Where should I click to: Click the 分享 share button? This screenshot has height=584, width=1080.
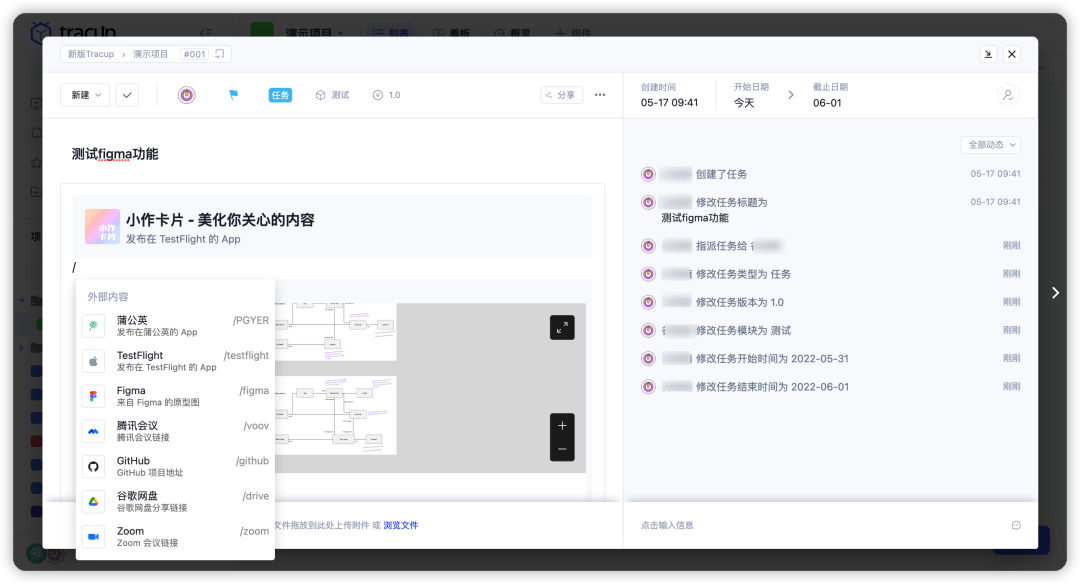(x=562, y=95)
